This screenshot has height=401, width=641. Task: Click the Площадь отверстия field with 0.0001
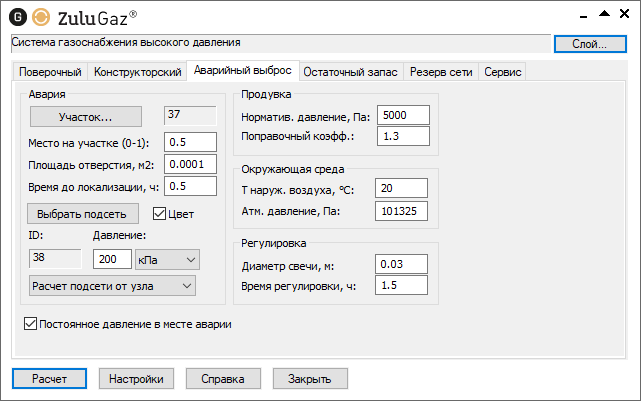pyautogui.click(x=191, y=164)
